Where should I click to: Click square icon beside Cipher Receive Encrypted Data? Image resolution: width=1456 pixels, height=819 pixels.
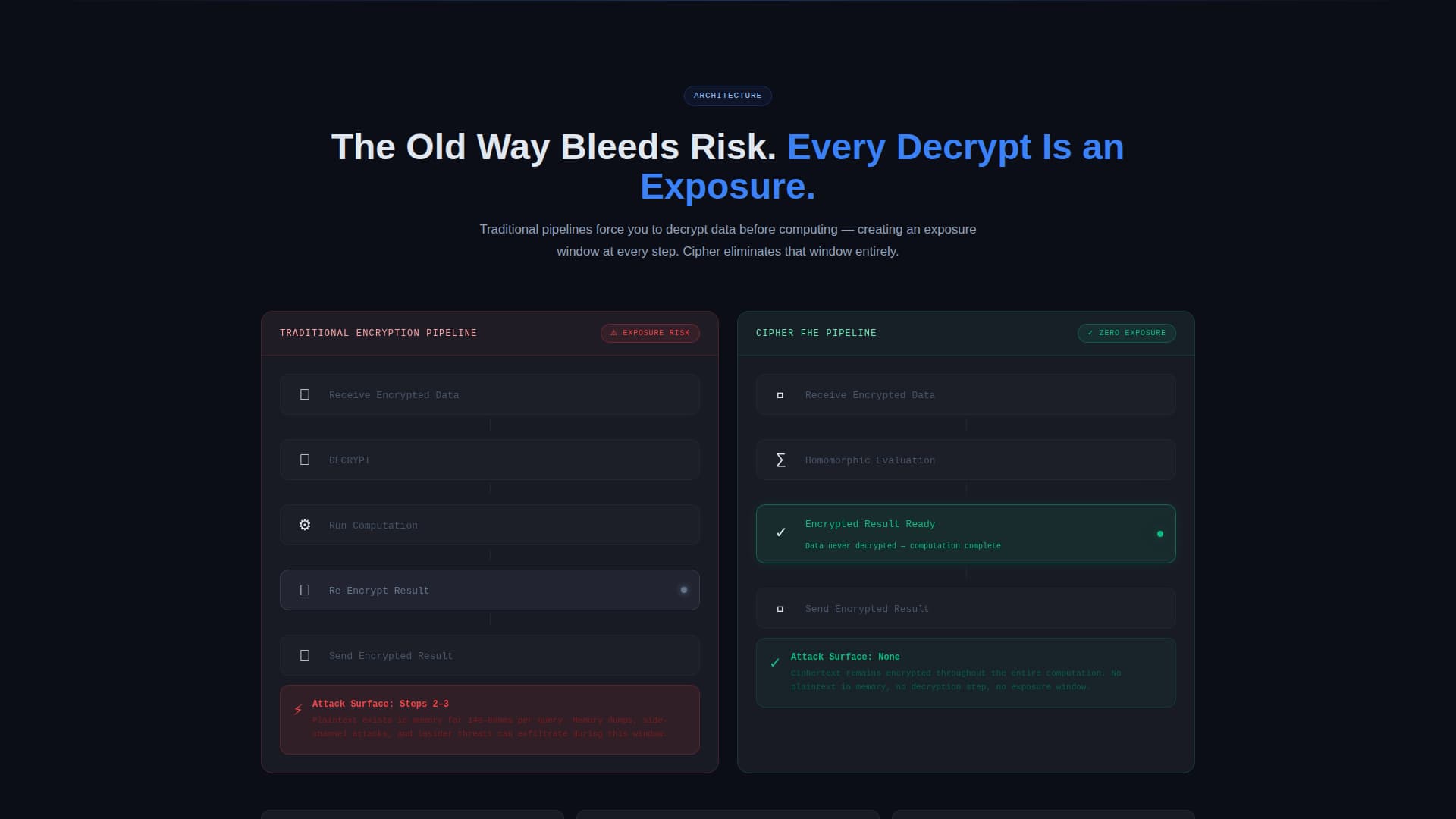coord(780,395)
